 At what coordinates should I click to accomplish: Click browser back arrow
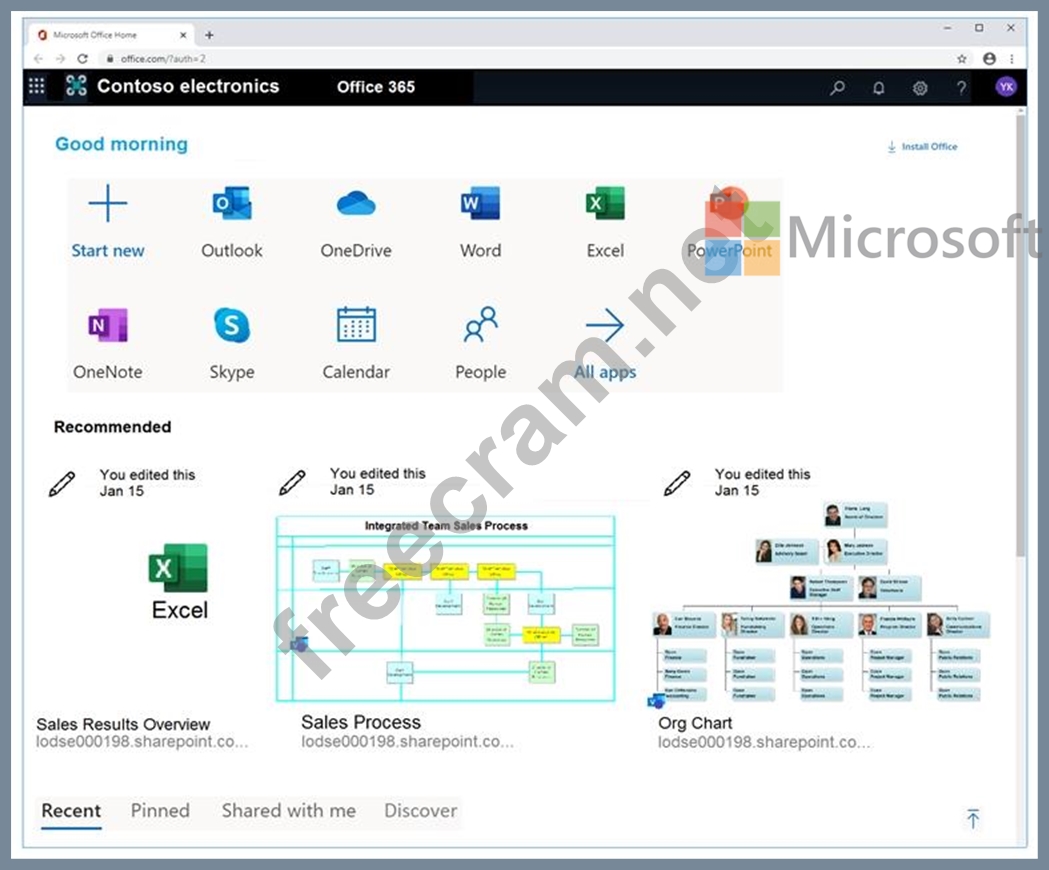click(x=38, y=59)
